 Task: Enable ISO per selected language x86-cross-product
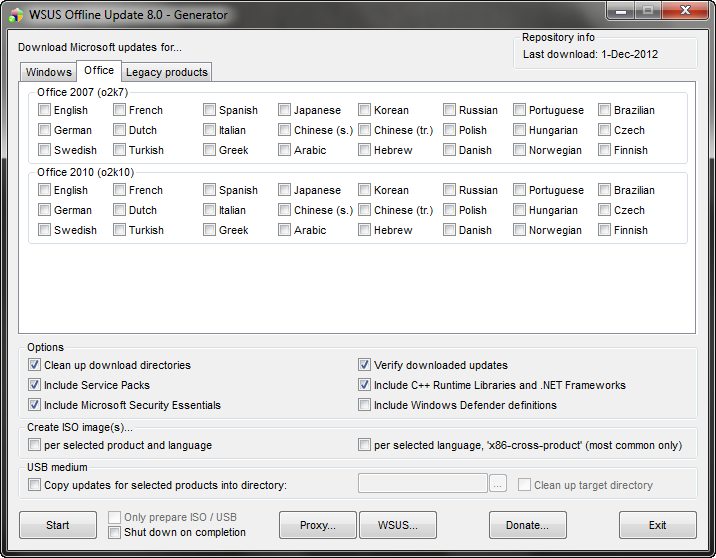pyautogui.click(x=364, y=444)
